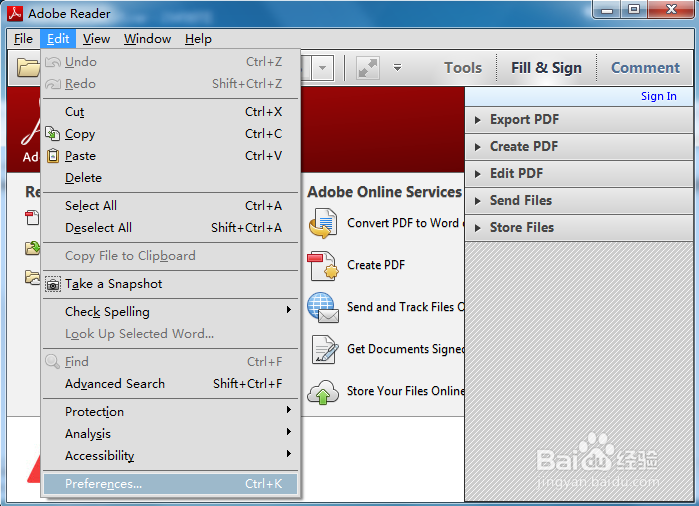Open the Help menu

click(x=198, y=39)
